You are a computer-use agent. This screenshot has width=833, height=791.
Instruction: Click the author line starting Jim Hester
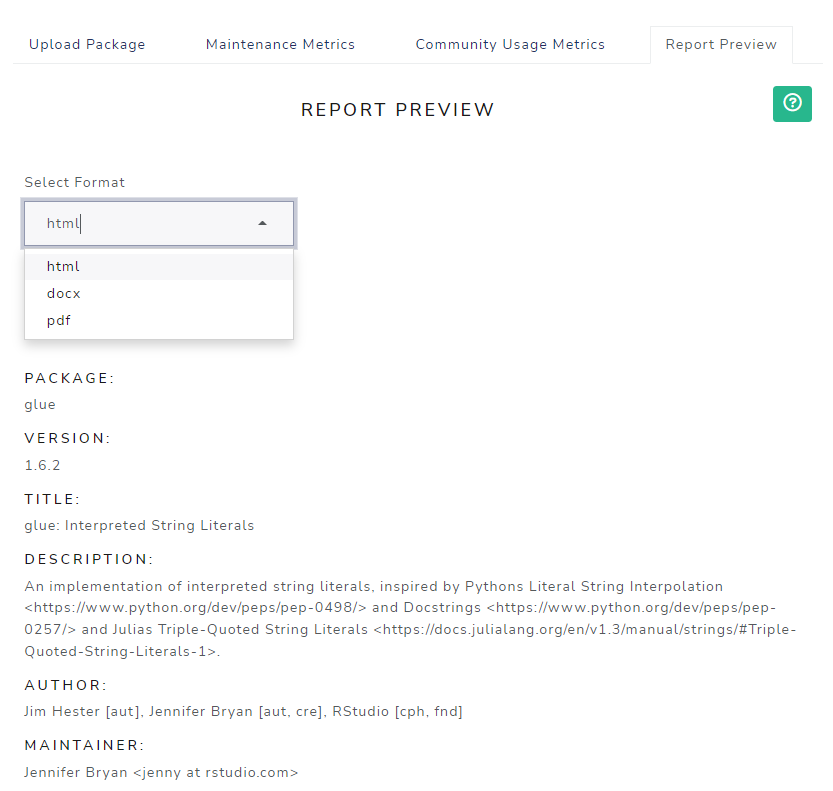pyautogui.click(x=243, y=712)
